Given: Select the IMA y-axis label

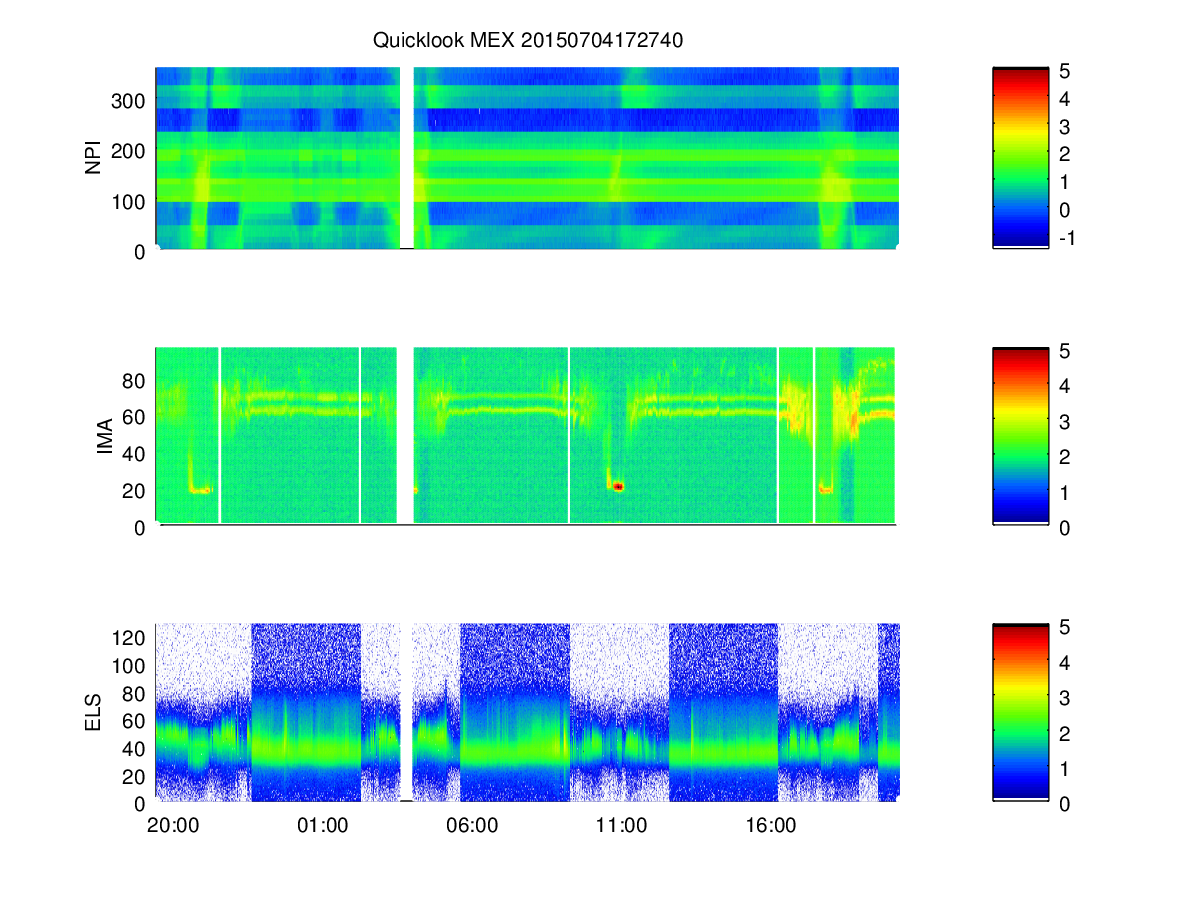Looking at the screenshot, I should pyautogui.click(x=104, y=437).
